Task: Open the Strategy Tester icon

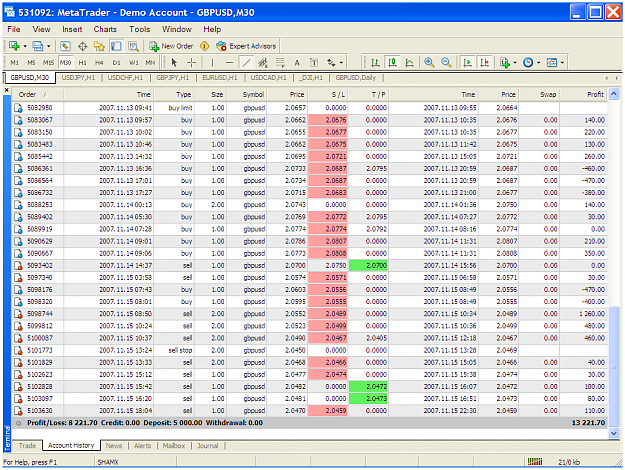Action: click(133, 46)
